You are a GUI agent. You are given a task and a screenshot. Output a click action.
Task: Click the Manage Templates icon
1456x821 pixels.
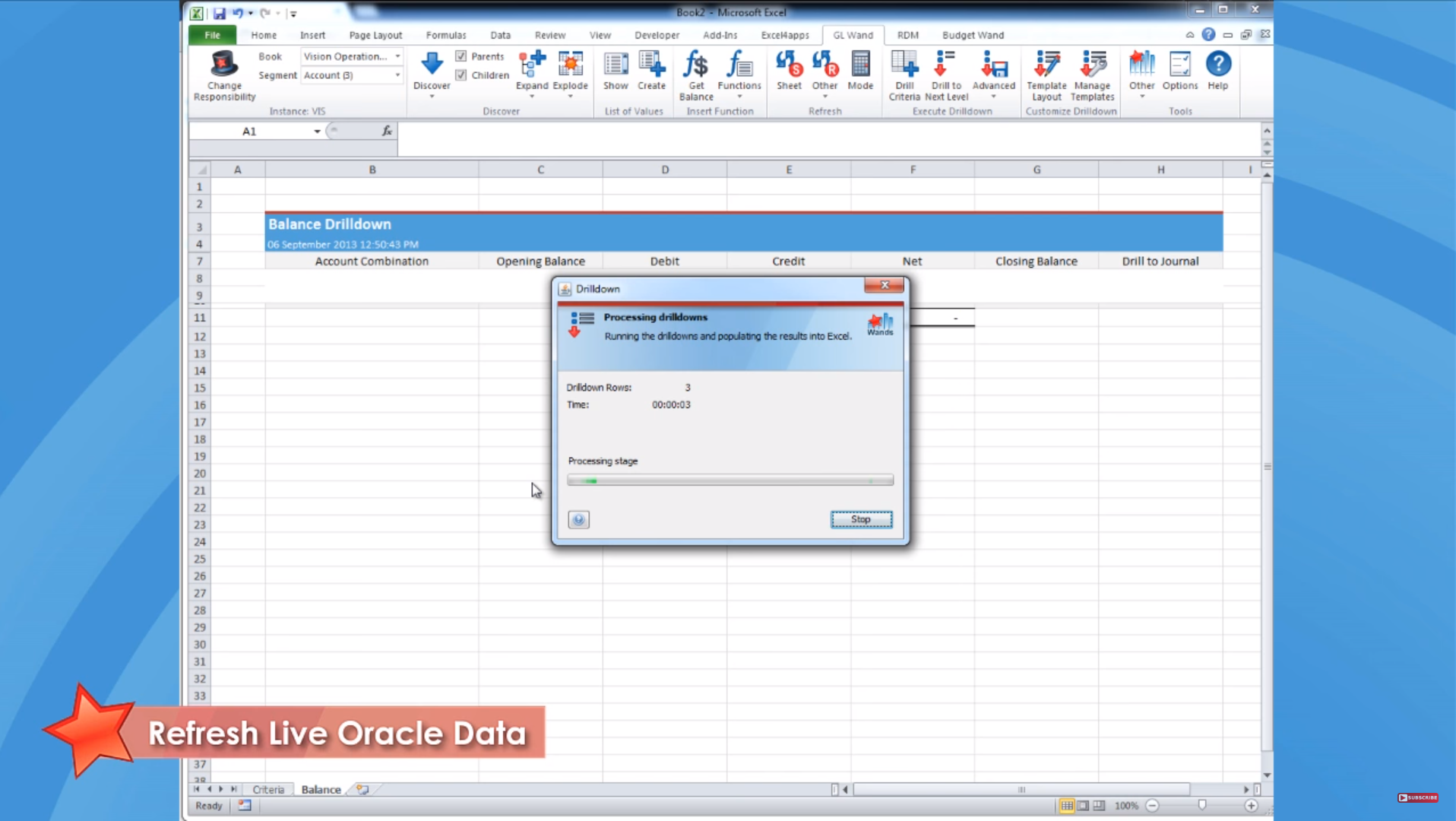point(1092,64)
